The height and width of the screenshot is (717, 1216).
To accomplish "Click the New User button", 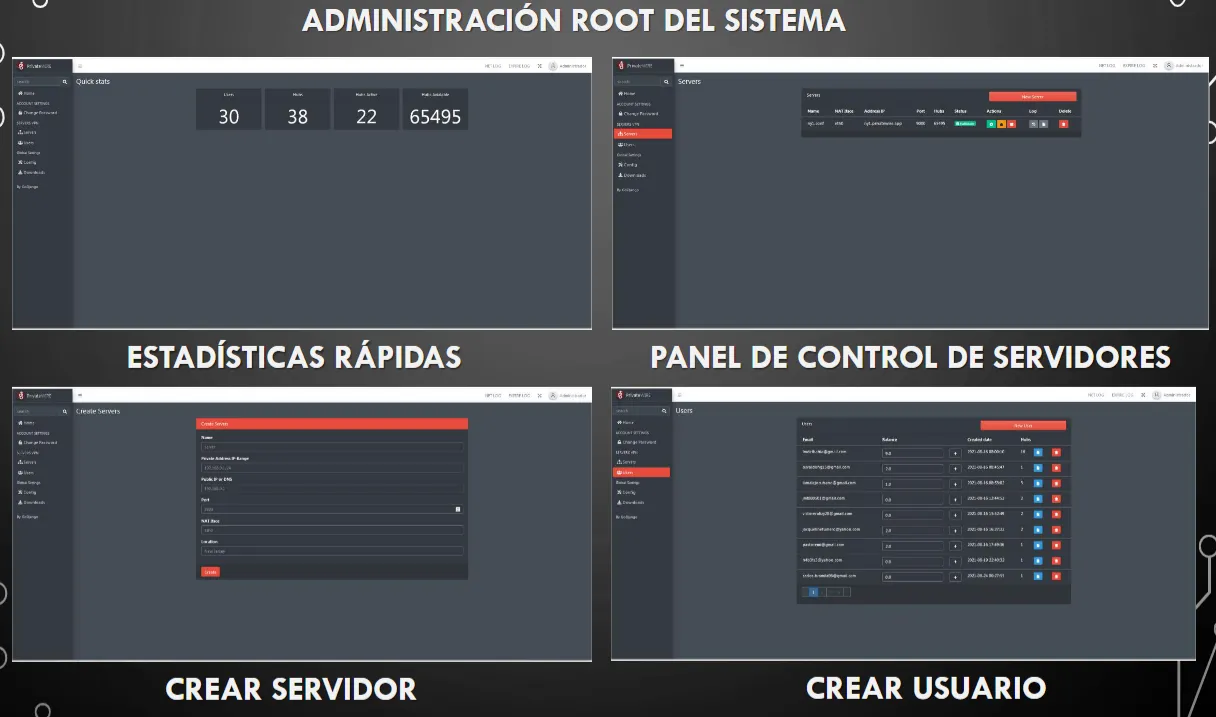I will (1022, 426).
